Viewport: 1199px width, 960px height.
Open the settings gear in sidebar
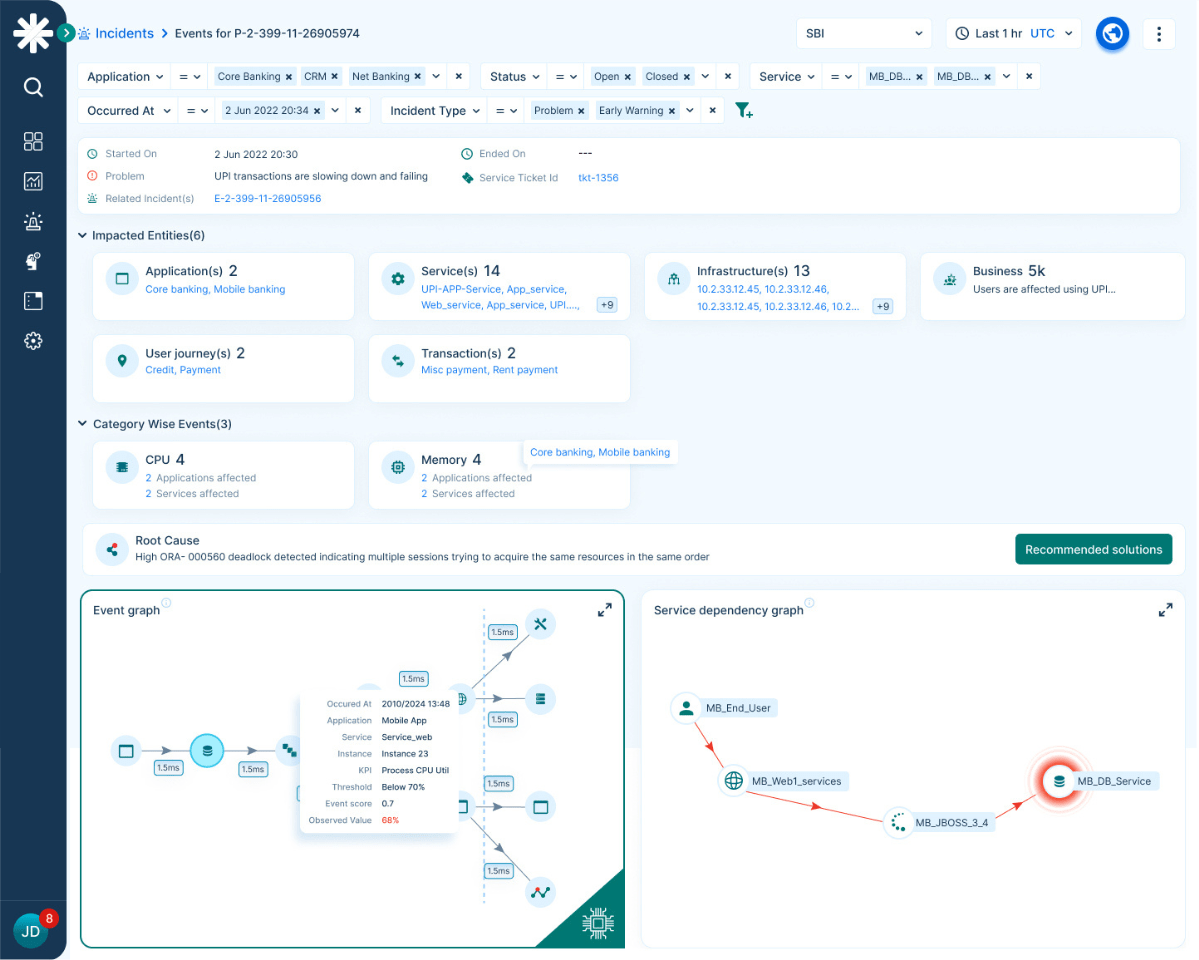pyautogui.click(x=33, y=341)
